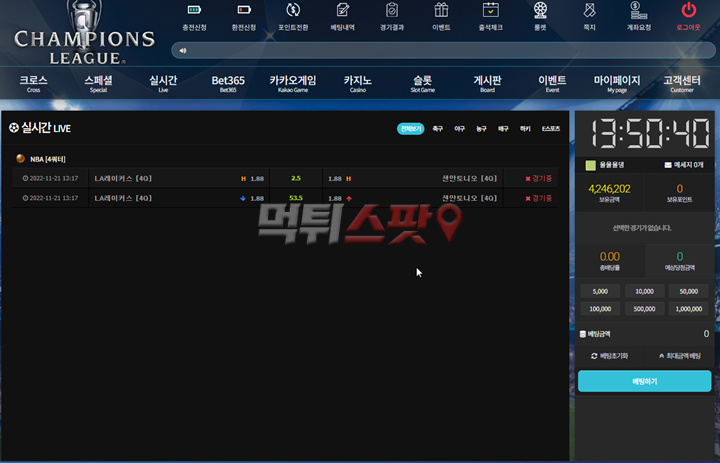Add 10,000 to the bet amount
Viewport: 720px width, 463px height.
pyautogui.click(x=644, y=291)
